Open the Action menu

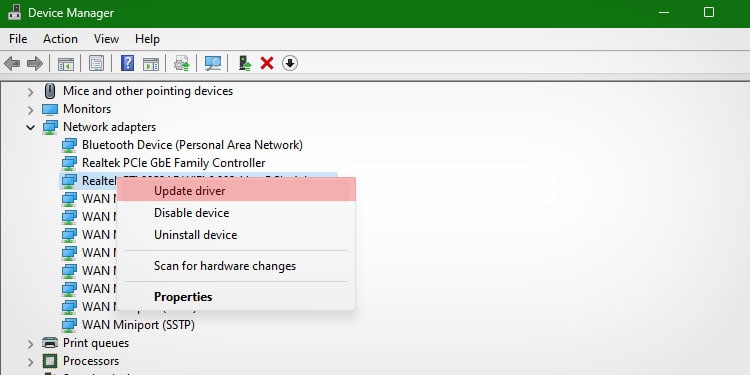pos(60,39)
